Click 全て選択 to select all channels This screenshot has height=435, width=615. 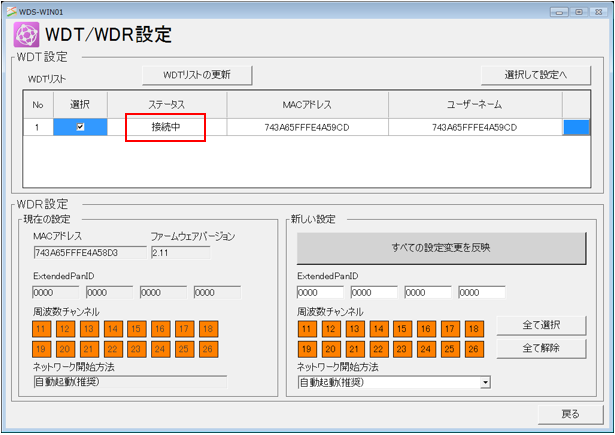pyautogui.click(x=553, y=326)
